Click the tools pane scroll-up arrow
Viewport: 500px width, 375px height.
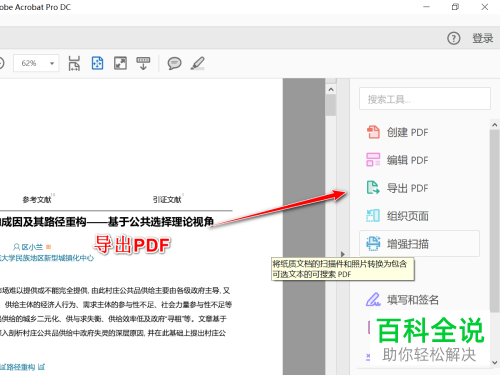(x=494, y=125)
